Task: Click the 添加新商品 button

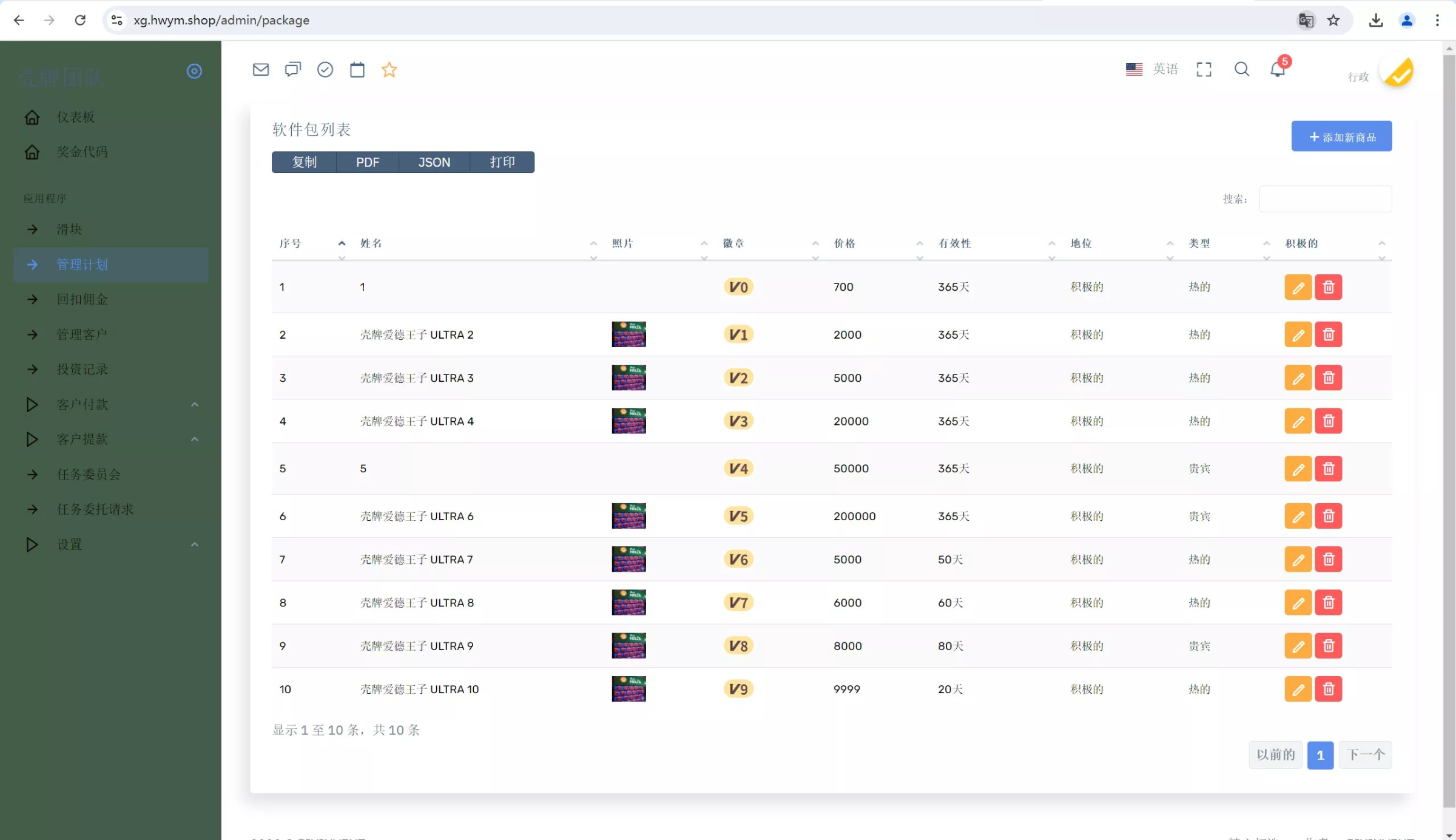Action: click(x=1341, y=137)
